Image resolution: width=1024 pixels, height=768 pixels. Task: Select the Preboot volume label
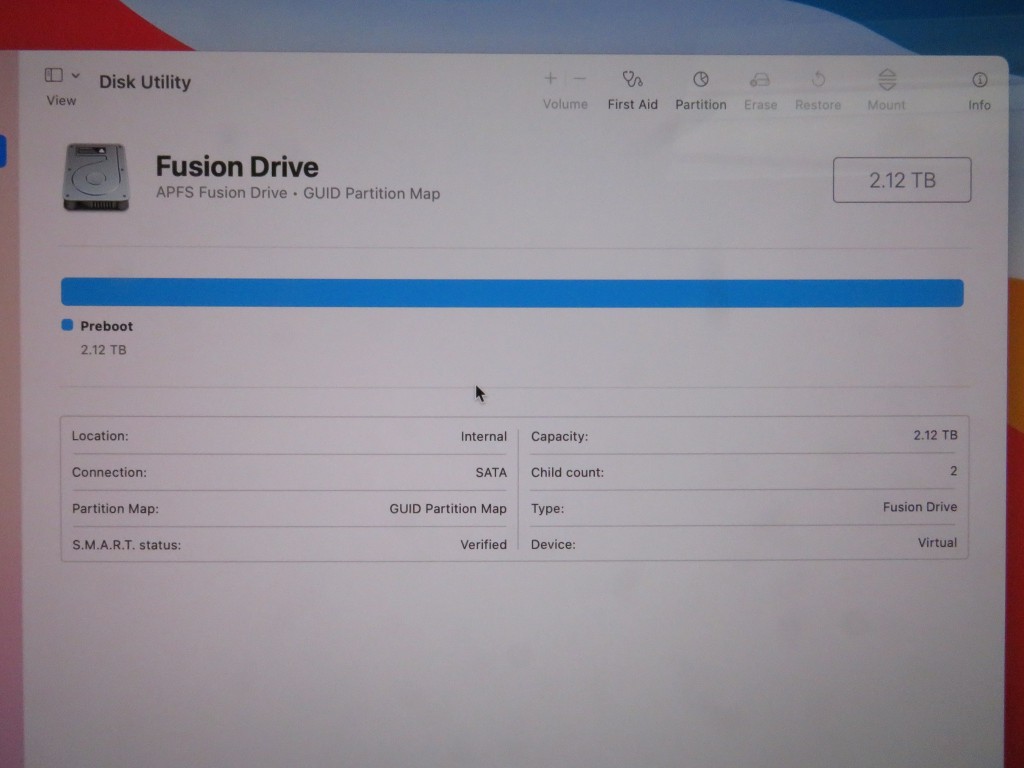pyautogui.click(x=106, y=326)
